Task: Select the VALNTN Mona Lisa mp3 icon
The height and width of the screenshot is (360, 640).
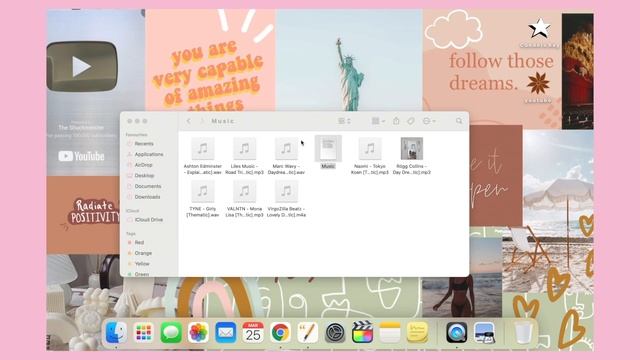Action: point(244,191)
